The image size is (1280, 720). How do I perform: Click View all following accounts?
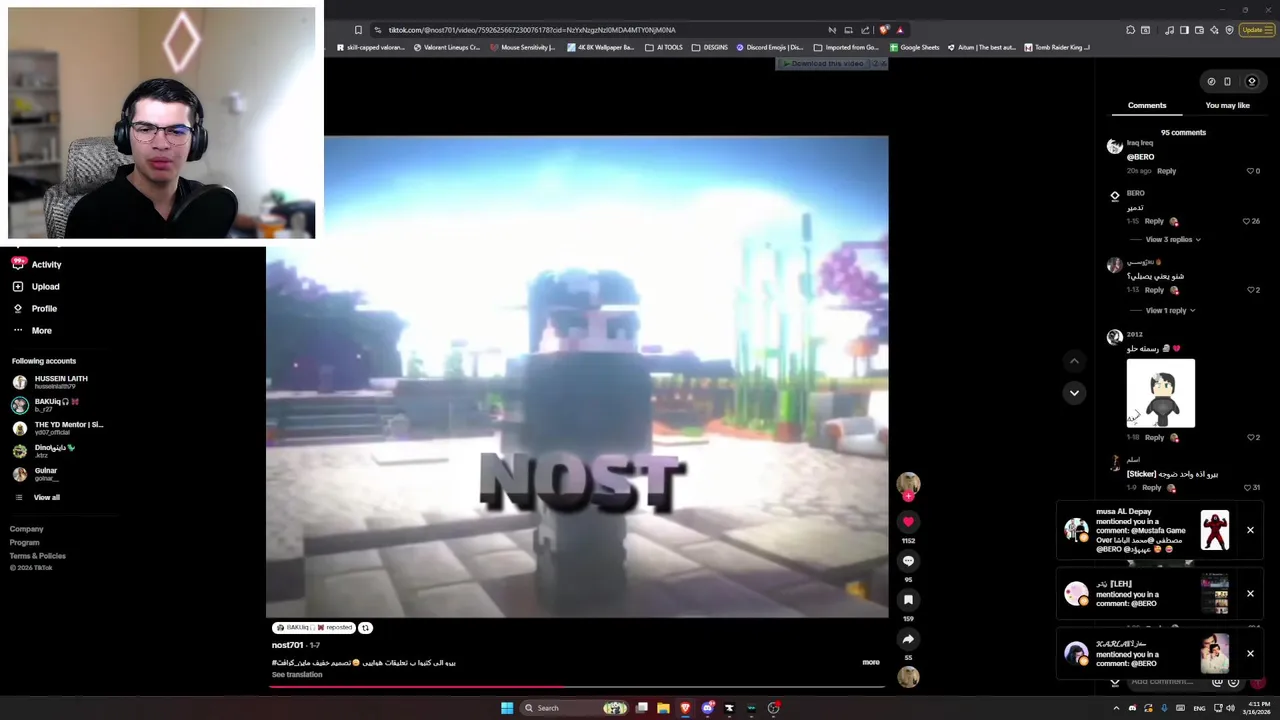pyautogui.click(x=46, y=497)
